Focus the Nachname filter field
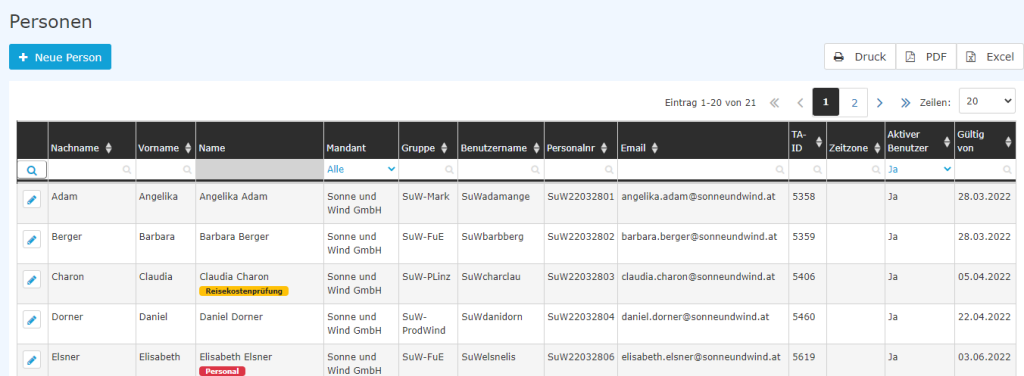Image resolution: width=1024 pixels, height=376 pixels. pos(91,169)
